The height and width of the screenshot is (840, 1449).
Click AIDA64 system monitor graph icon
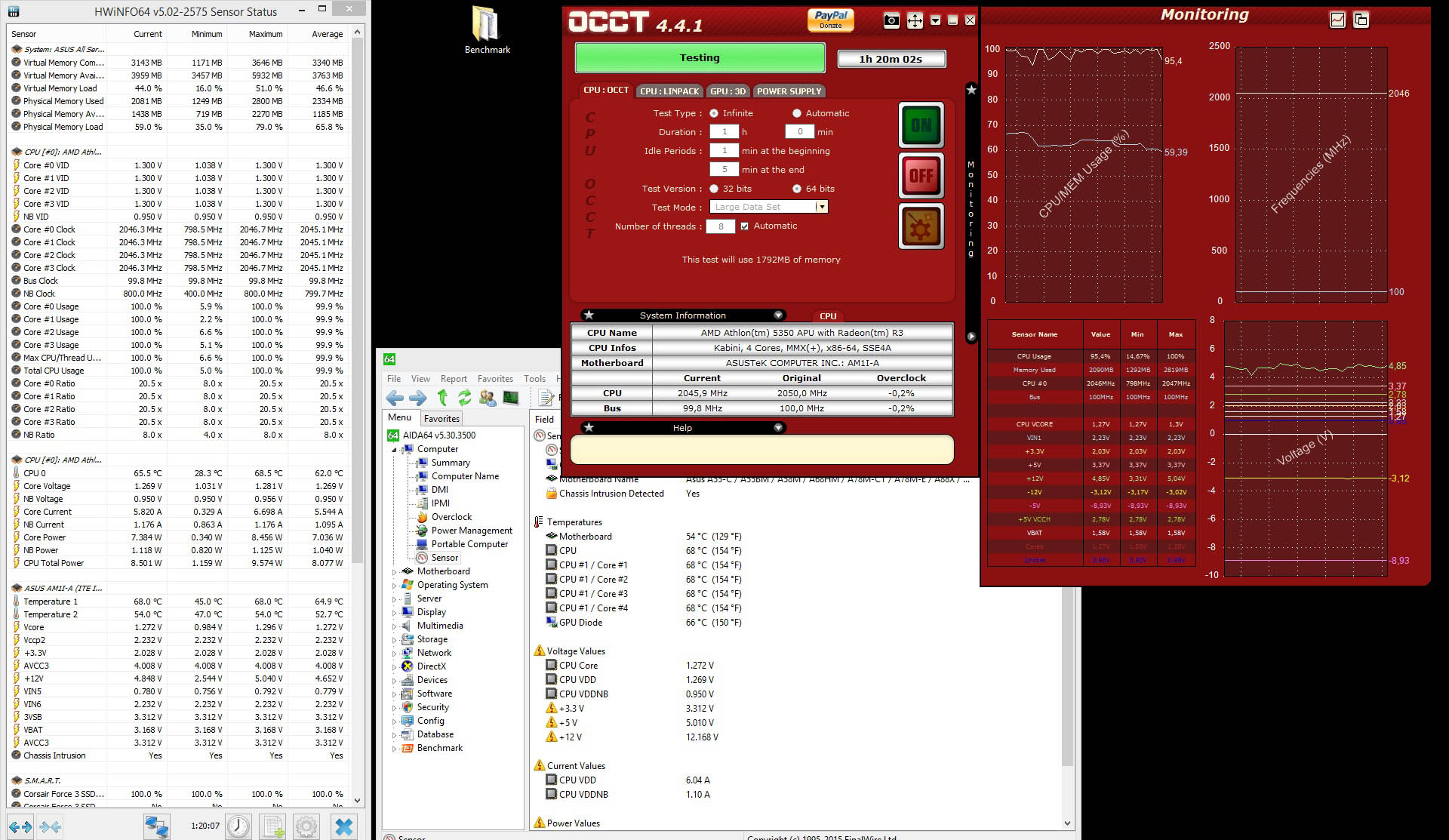click(511, 398)
